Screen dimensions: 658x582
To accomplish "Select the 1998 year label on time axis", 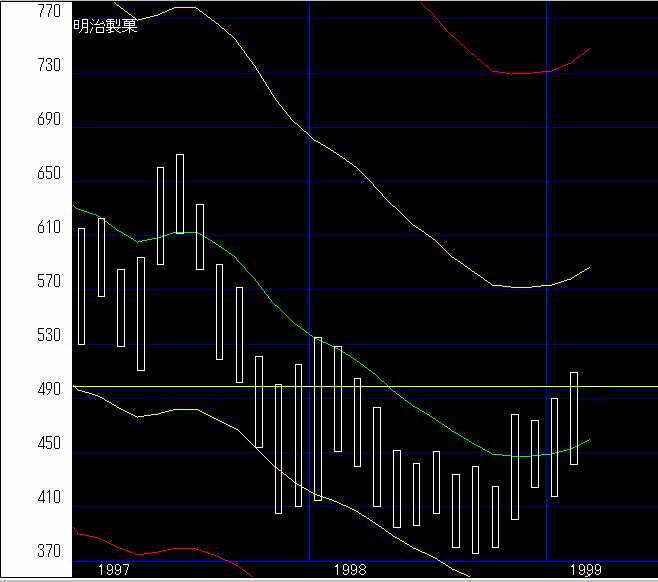I will pos(350,569).
